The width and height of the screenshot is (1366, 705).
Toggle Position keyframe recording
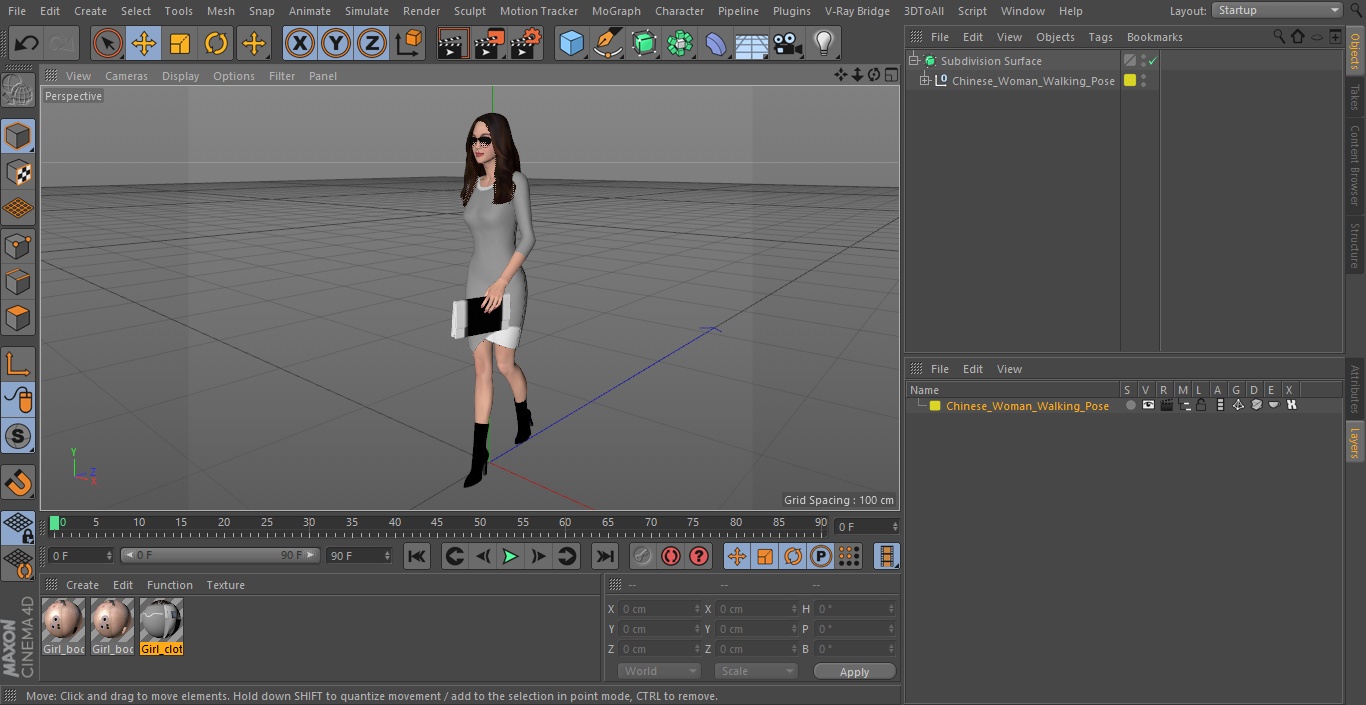[737, 556]
